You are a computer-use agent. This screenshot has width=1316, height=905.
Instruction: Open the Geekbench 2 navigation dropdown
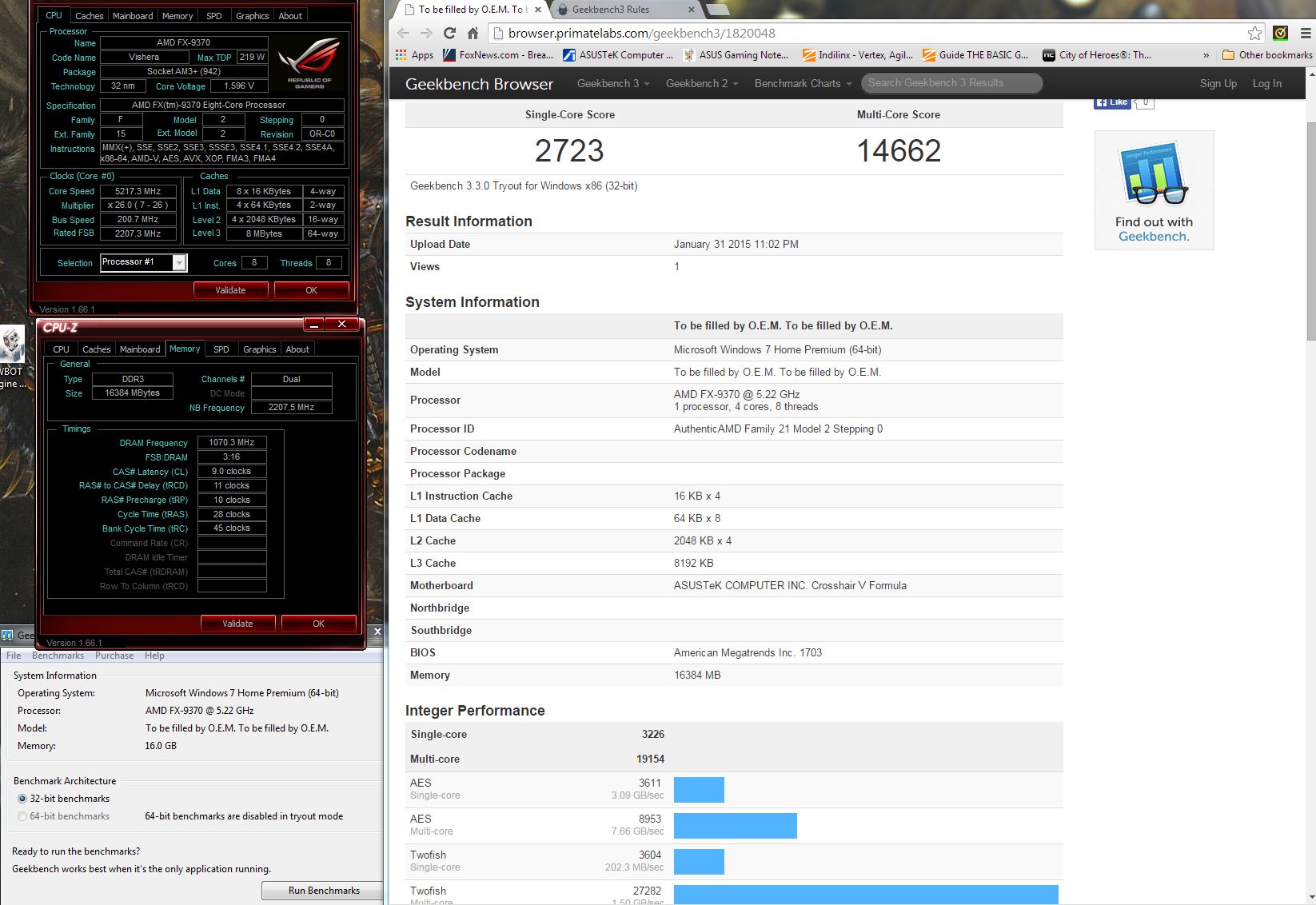[702, 83]
